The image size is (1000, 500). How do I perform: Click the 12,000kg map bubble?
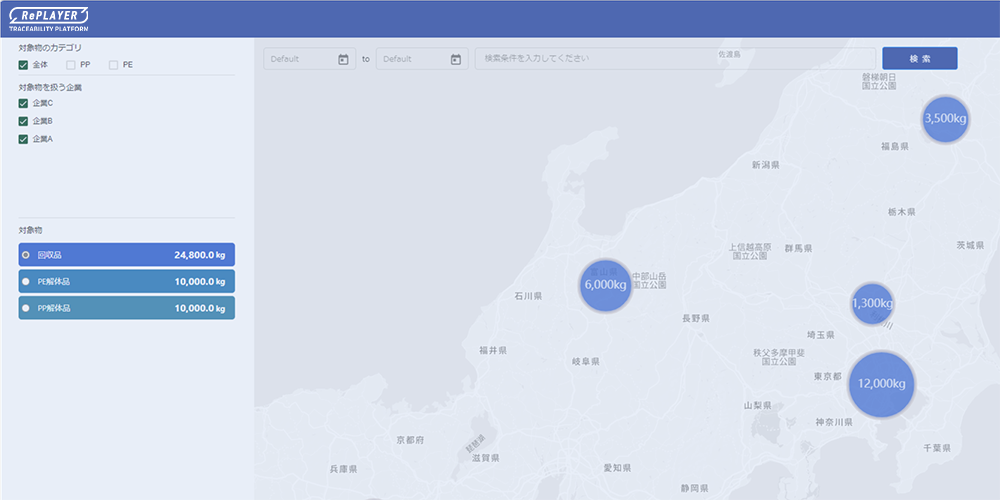[x=881, y=384]
